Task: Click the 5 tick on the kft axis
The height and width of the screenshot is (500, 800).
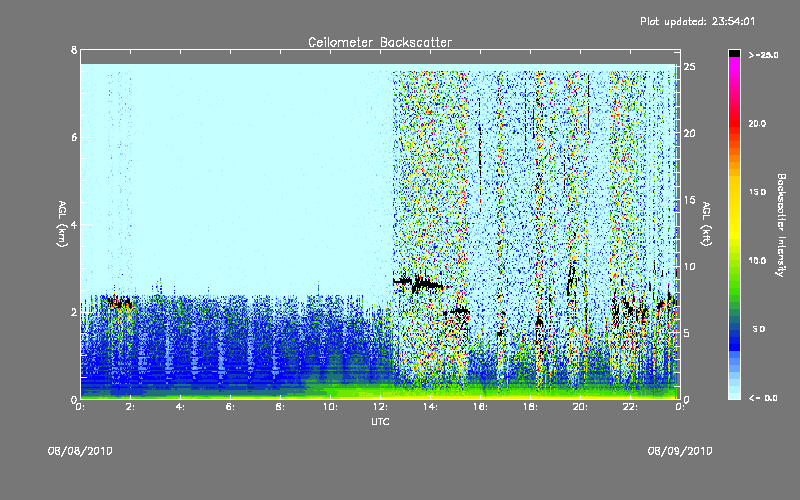Action: click(x=687, y=333)
